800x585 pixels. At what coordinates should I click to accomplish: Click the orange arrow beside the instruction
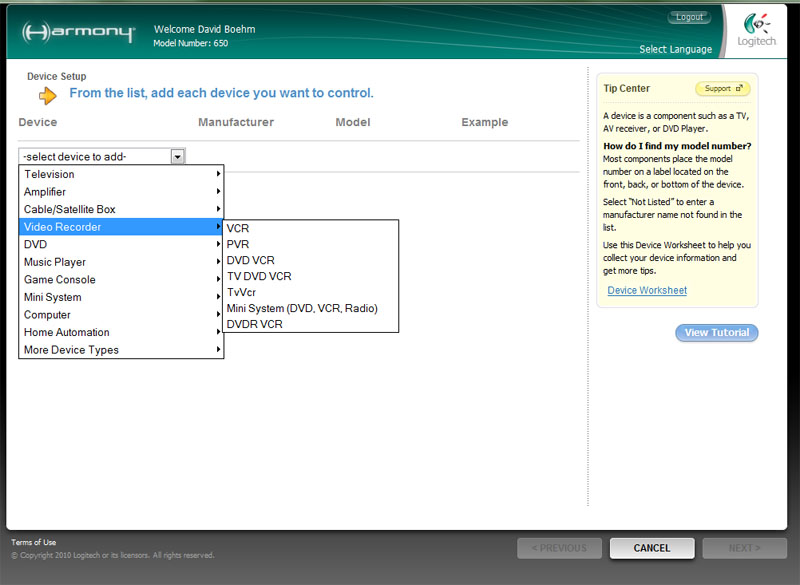(48, 95)
